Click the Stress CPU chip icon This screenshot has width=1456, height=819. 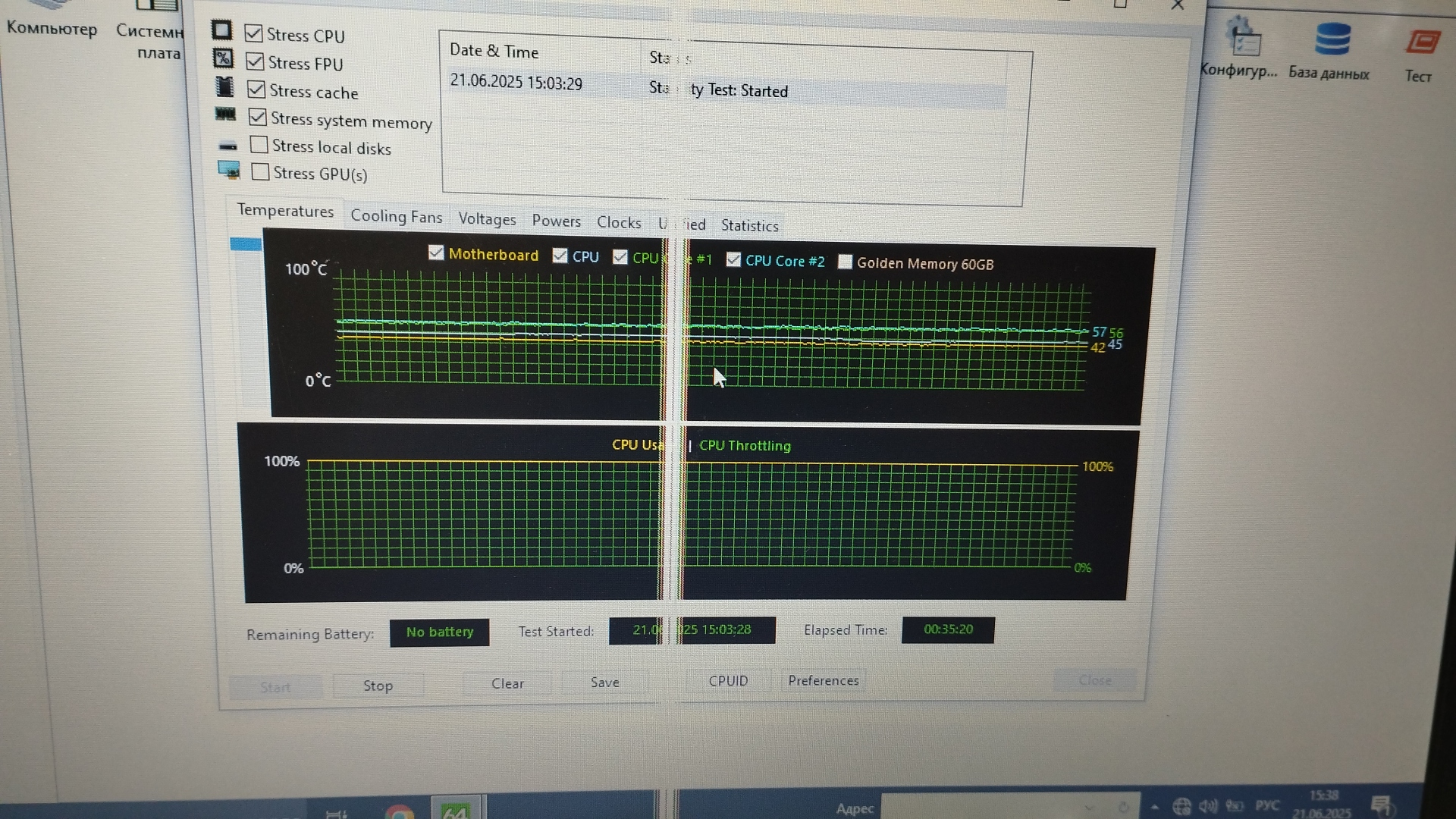[x=221, y=30]
